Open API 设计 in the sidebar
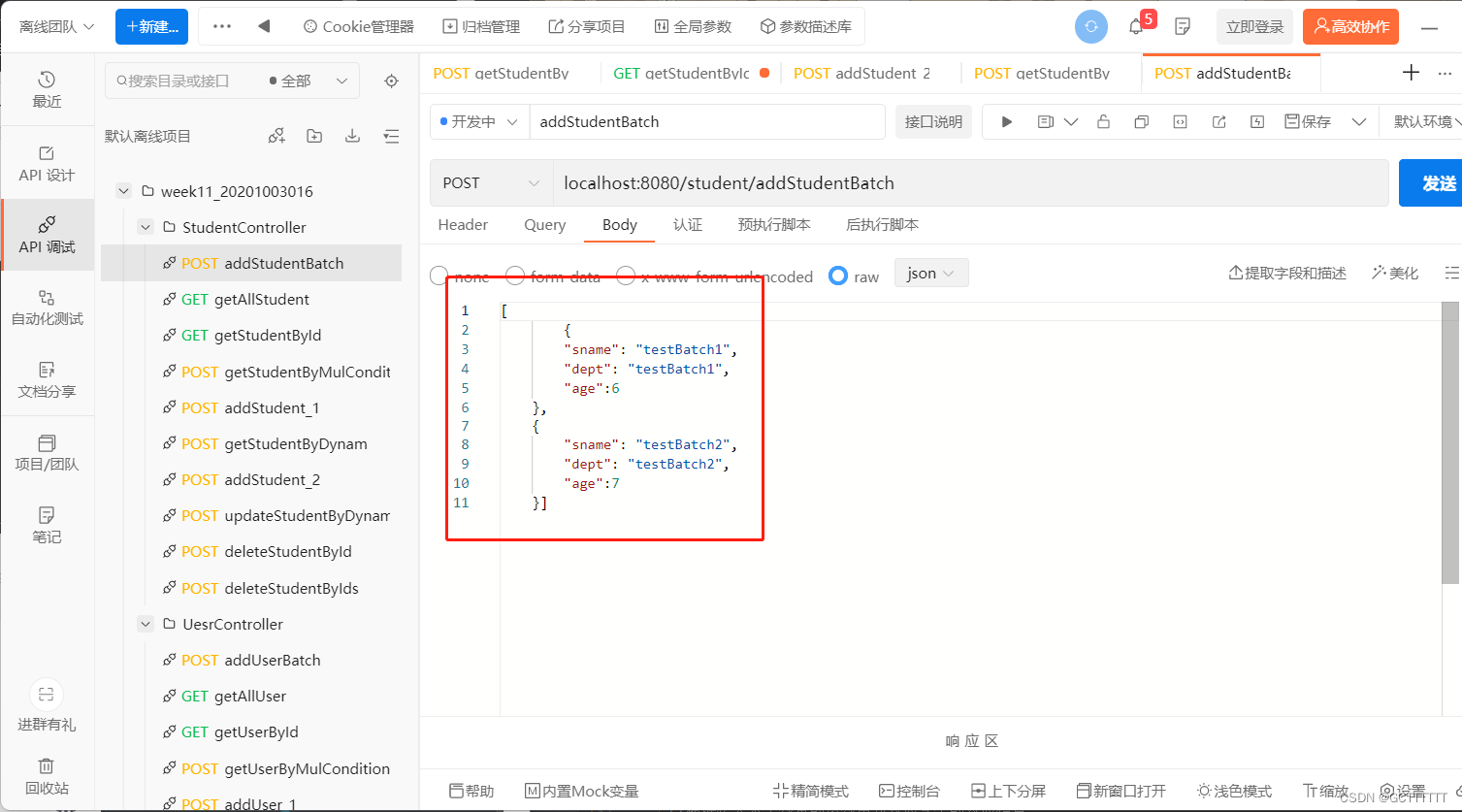The width and height of the screenshot is (1462, 812). click(47, 163)
